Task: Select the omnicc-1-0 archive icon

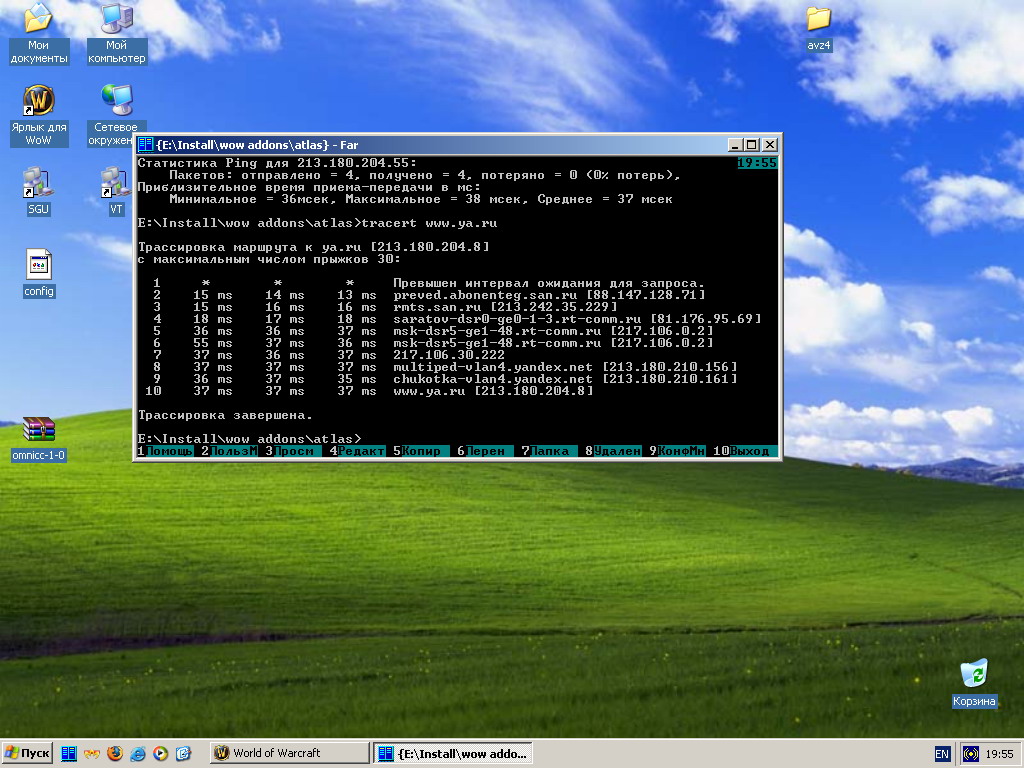Action: coord(39,439)
